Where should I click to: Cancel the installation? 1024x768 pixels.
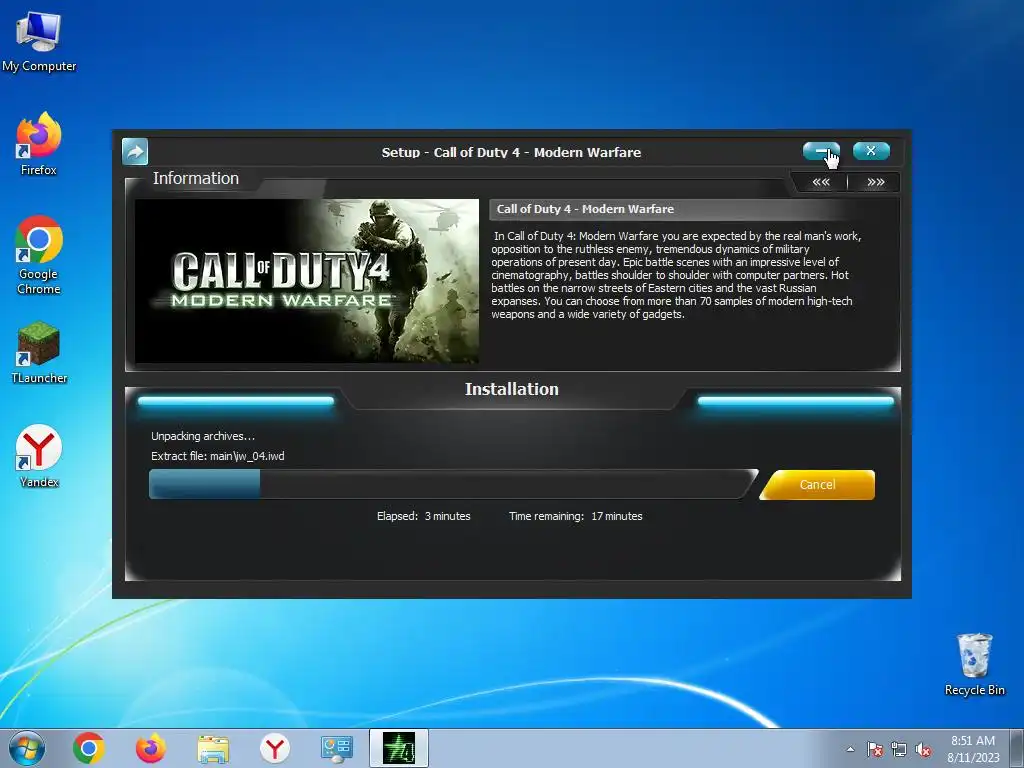818,485
